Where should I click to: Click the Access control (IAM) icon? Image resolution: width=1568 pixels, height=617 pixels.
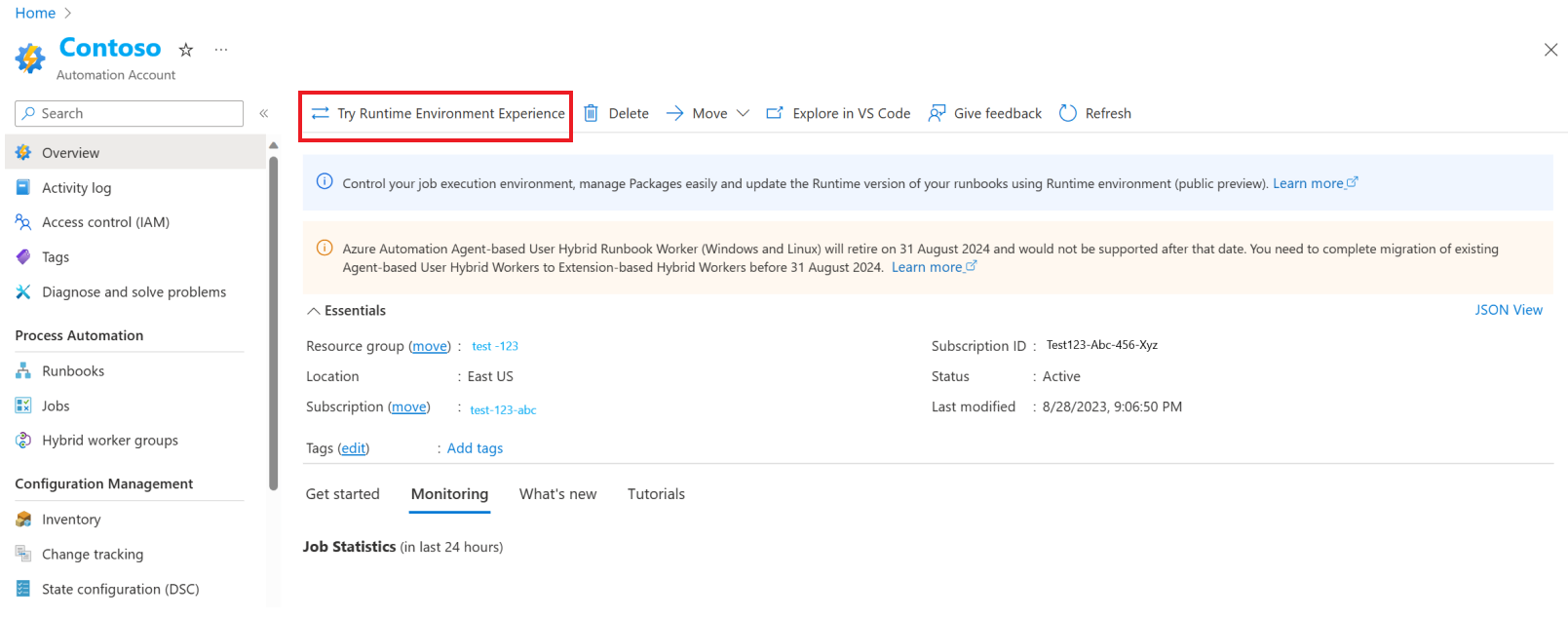point(23,222)
